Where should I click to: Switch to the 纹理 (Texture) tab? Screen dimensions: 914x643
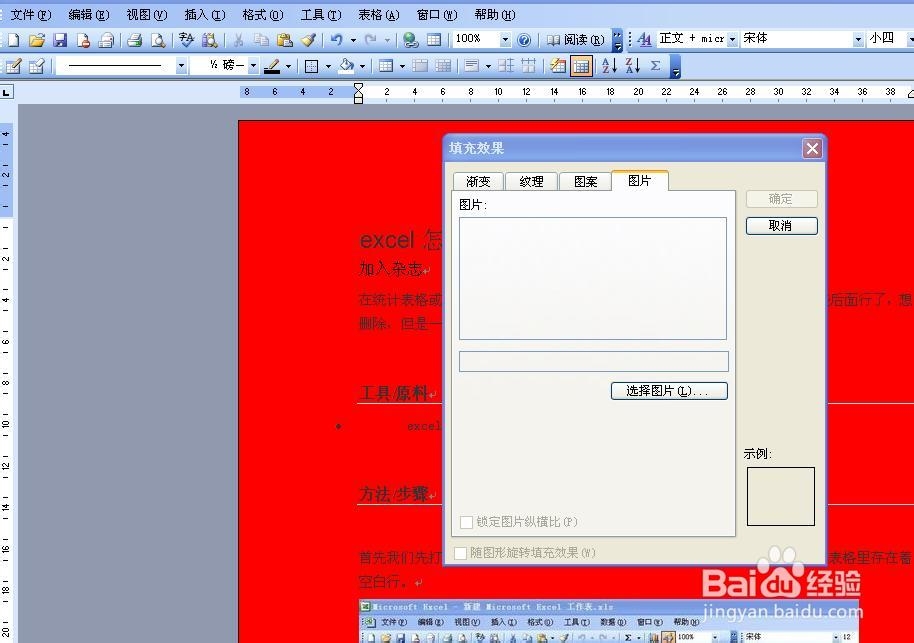pyautogui.click(x=531, y=181)
